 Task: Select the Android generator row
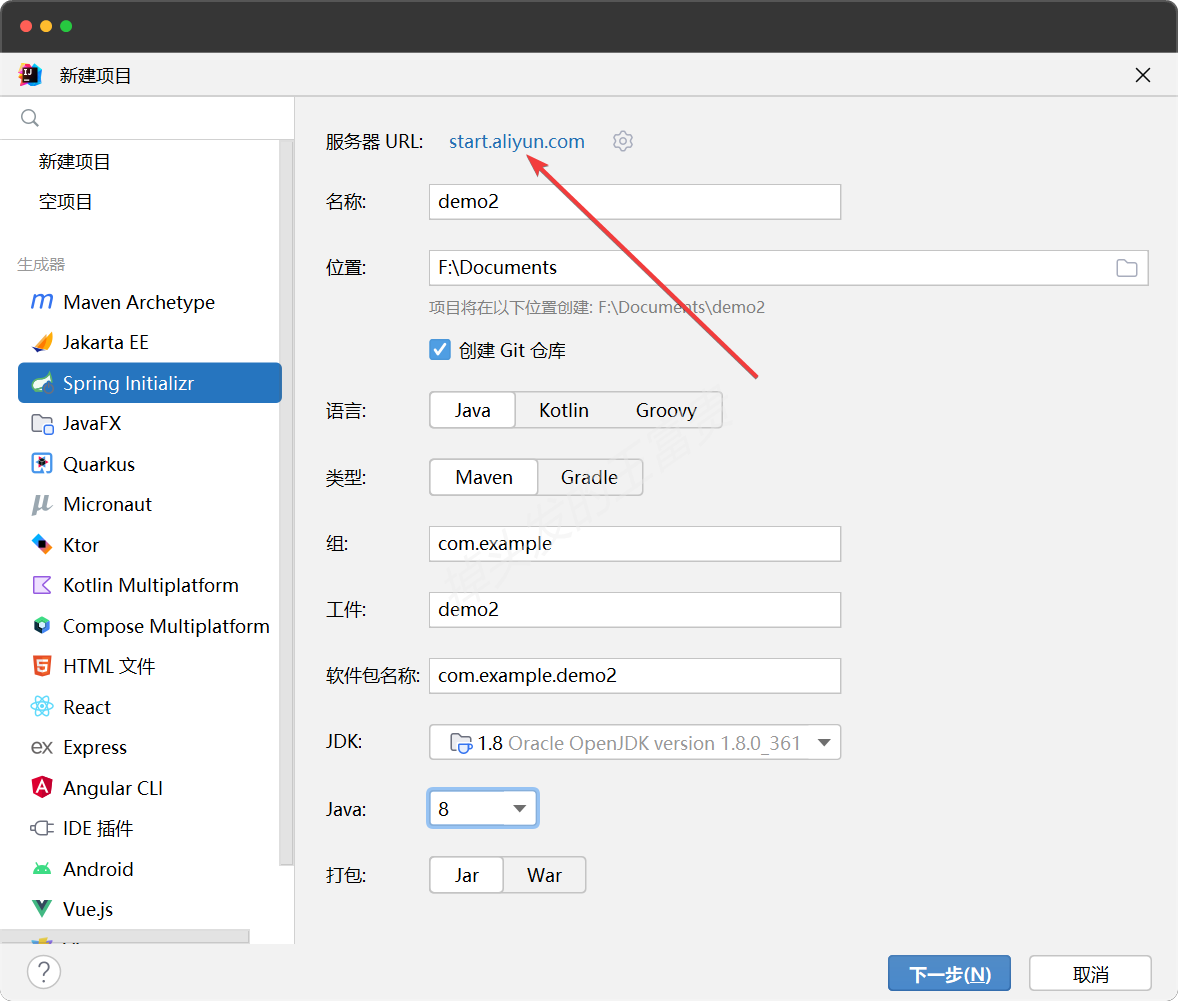pyautogui.click(x=150, y=869)
